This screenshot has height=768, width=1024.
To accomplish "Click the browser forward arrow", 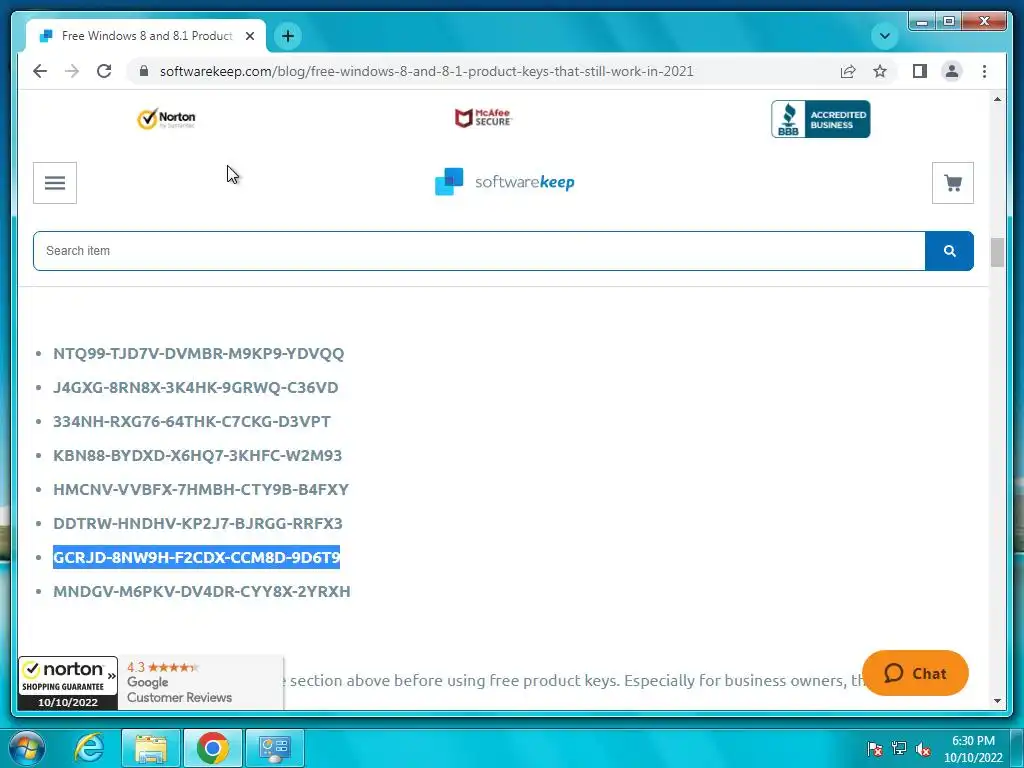I will [x=72, y=71].
